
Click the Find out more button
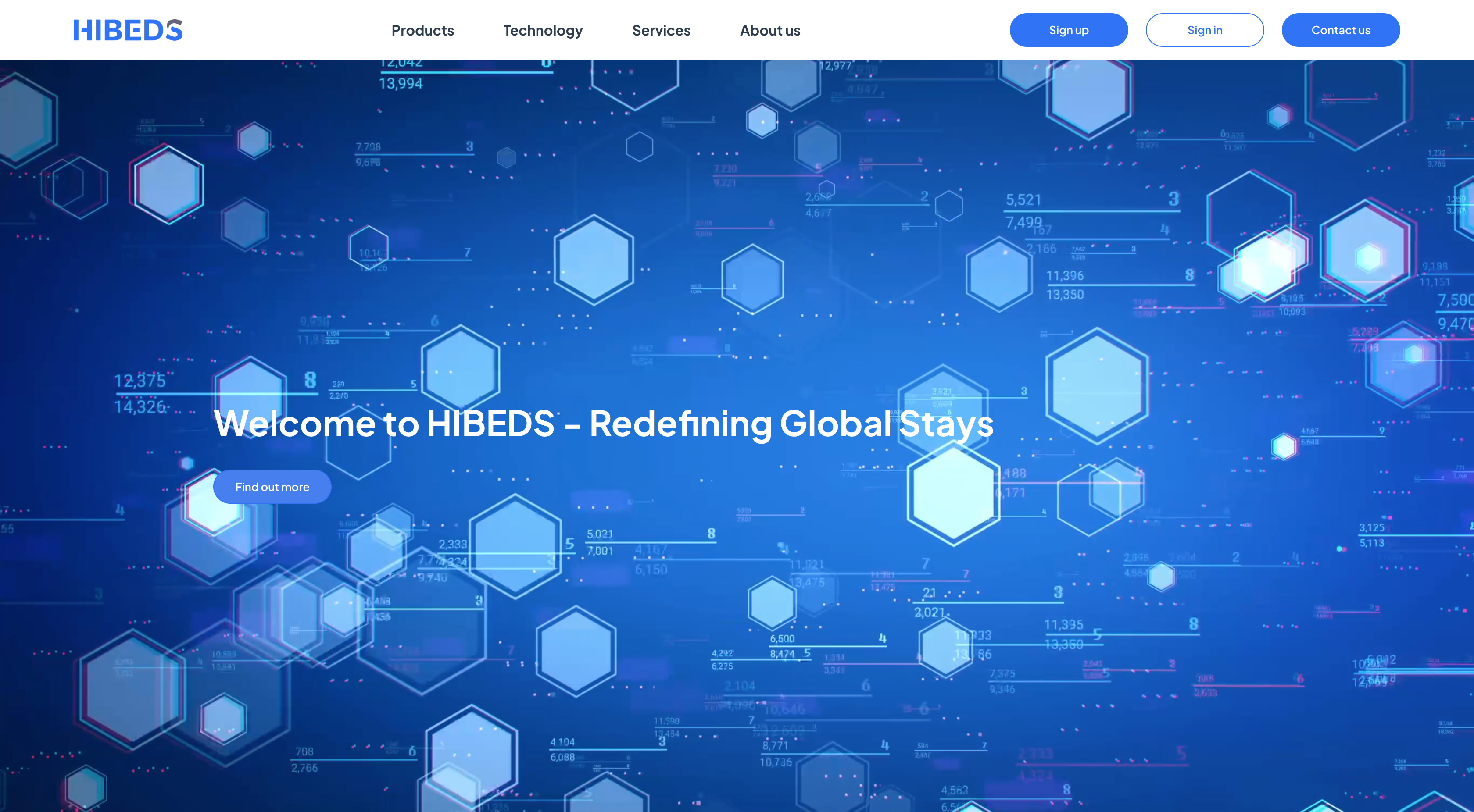pos(272,487)
